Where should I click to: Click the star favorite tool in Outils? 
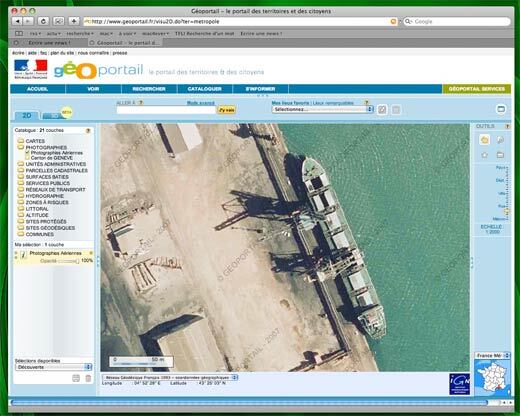[485, 155]
